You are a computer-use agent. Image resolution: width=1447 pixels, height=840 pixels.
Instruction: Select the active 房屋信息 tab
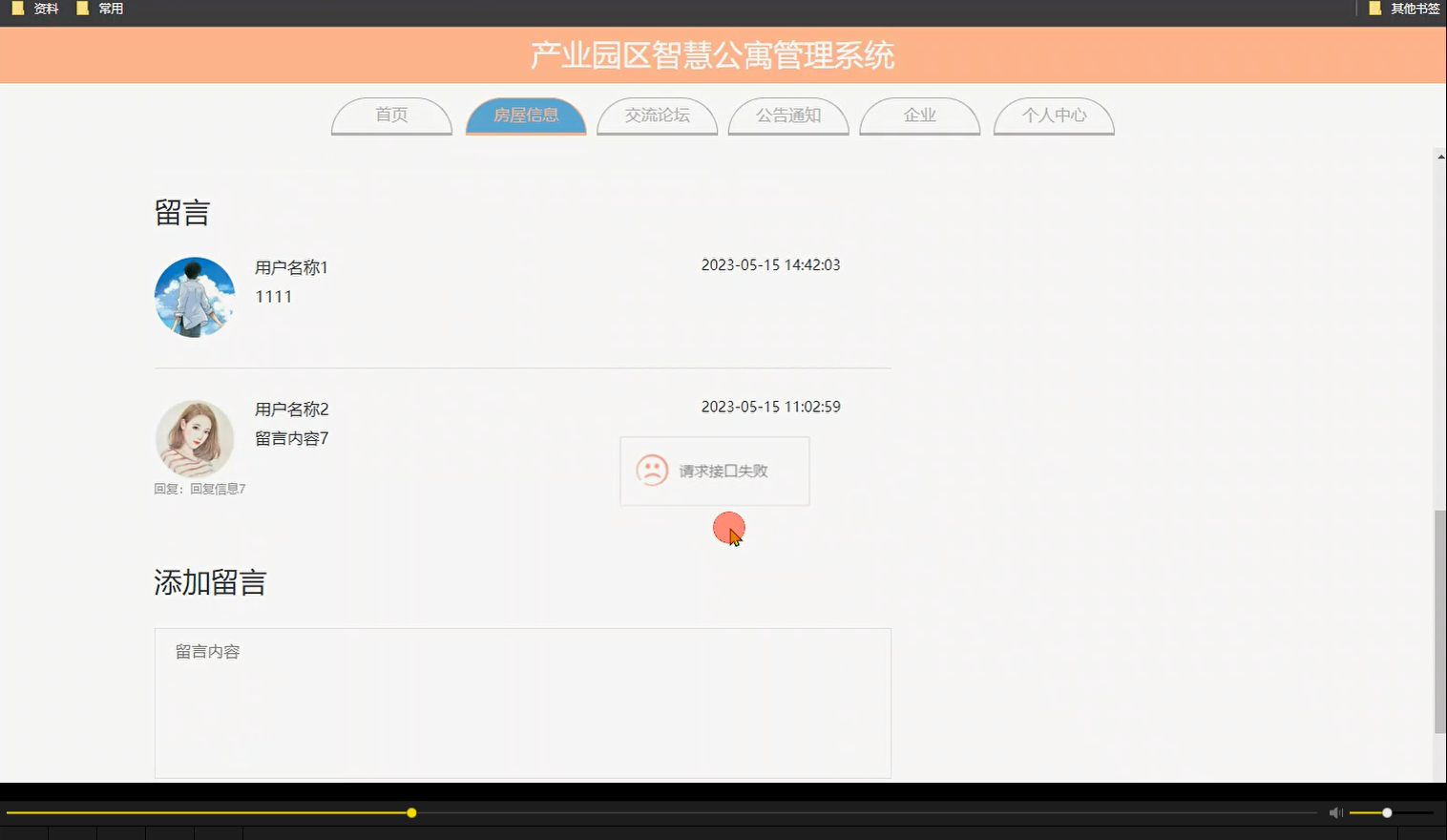525,115
